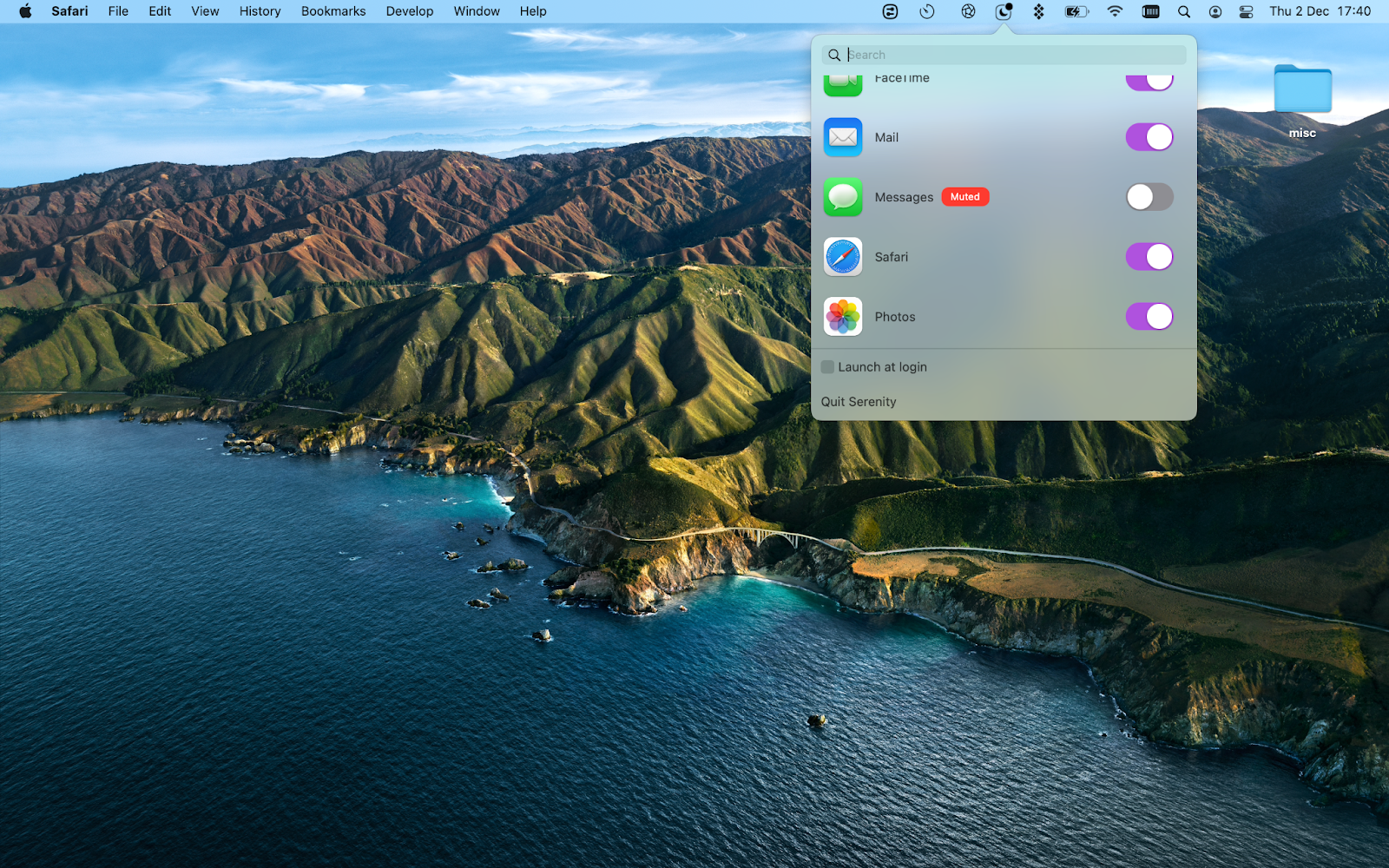Viewport: 1389px width, 868px height.
Task: Focus the Serenity Search field
Action: [x=1004, y=55]
